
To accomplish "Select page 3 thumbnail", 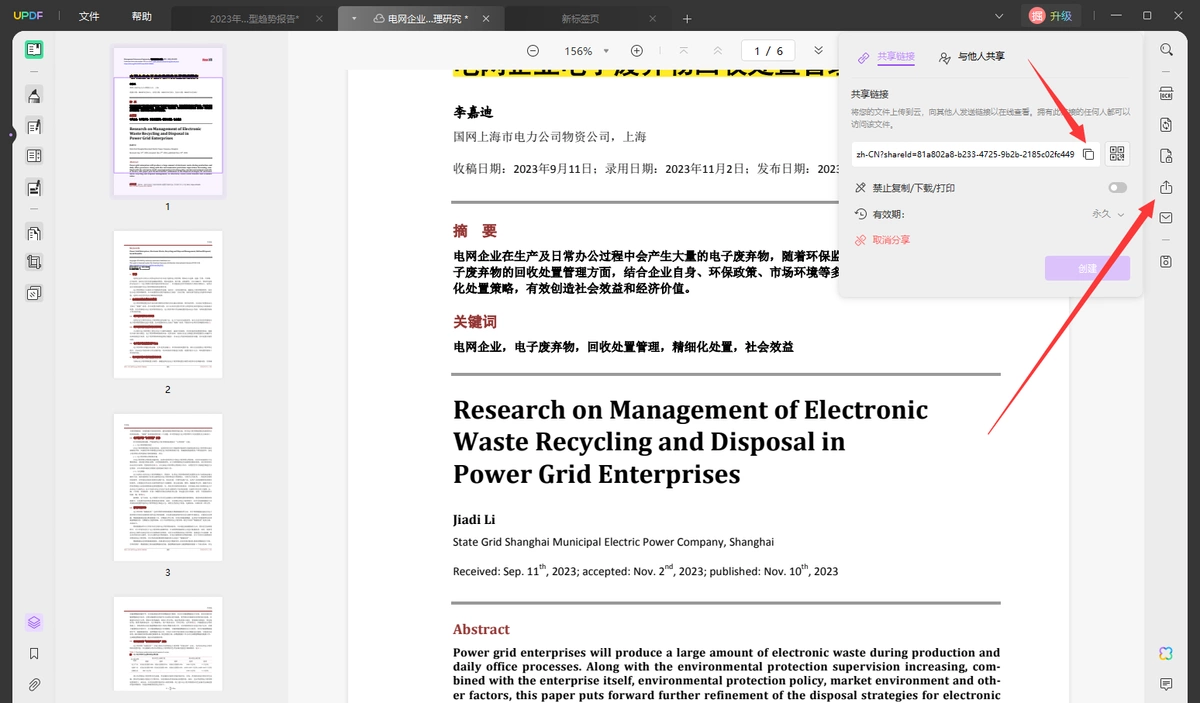I will point(168,488).
